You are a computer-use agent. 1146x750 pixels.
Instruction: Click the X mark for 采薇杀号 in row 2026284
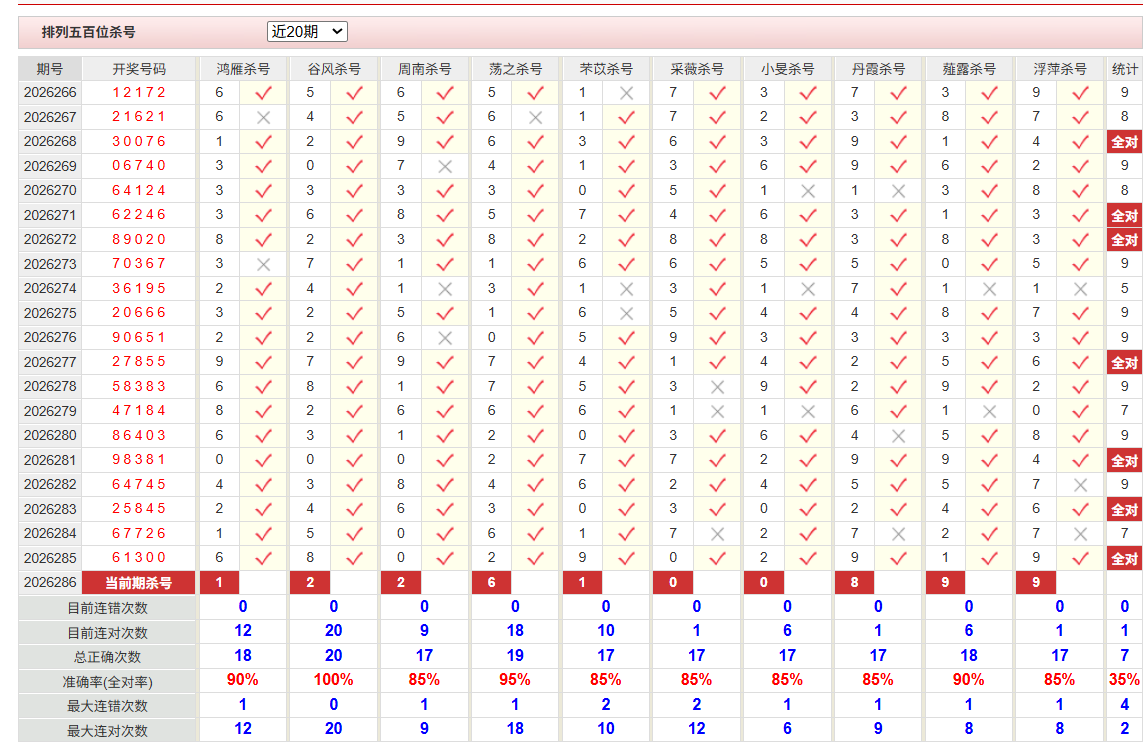pyautogui.click(x=717, y=534)
